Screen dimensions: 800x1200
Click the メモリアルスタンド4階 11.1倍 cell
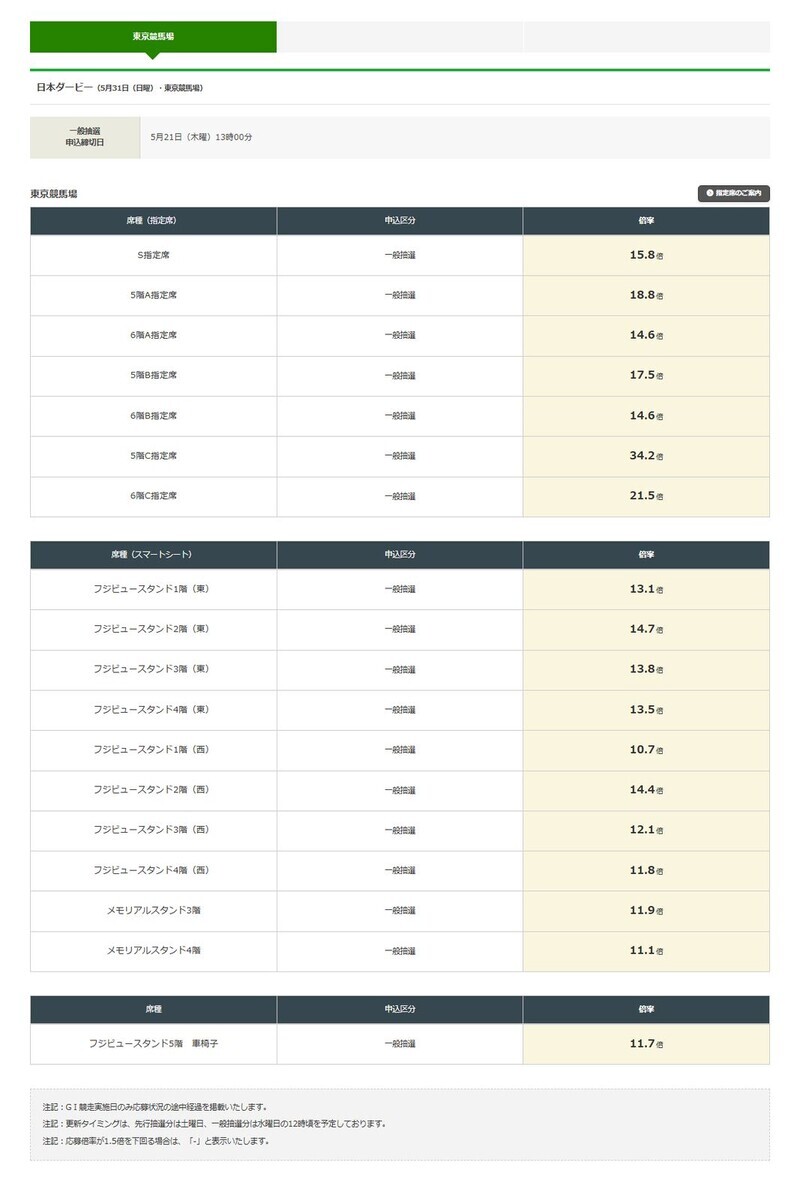point(646,950)
